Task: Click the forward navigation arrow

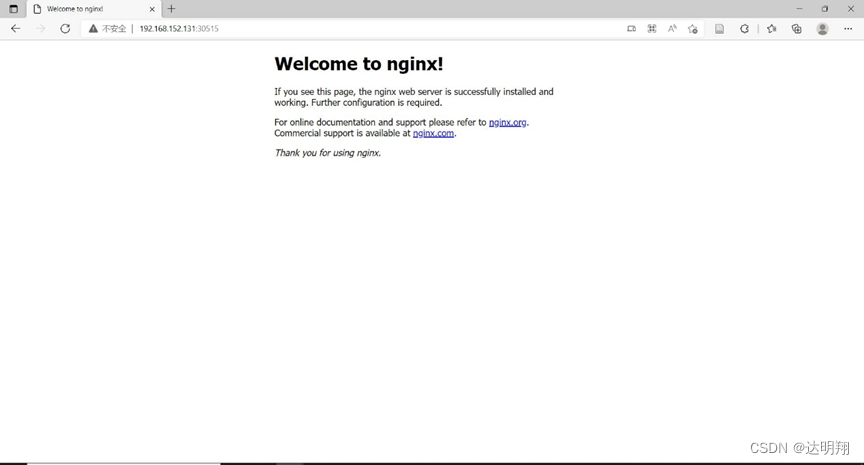Action: pyautogui.click(x=40, y=29)
